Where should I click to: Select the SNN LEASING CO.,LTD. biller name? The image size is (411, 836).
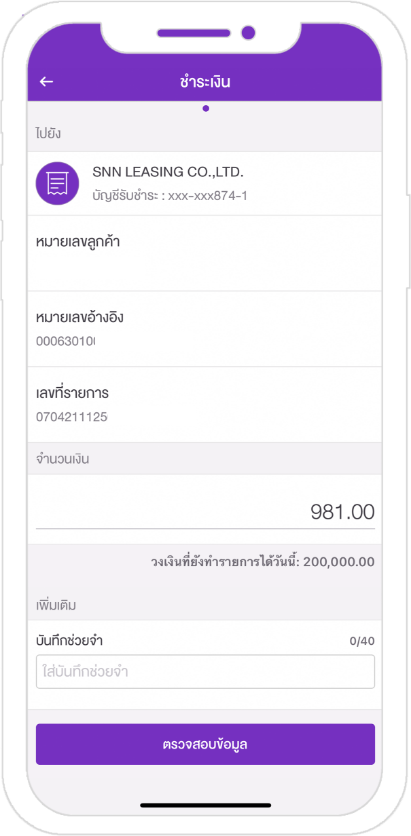(x=168, y=172)
